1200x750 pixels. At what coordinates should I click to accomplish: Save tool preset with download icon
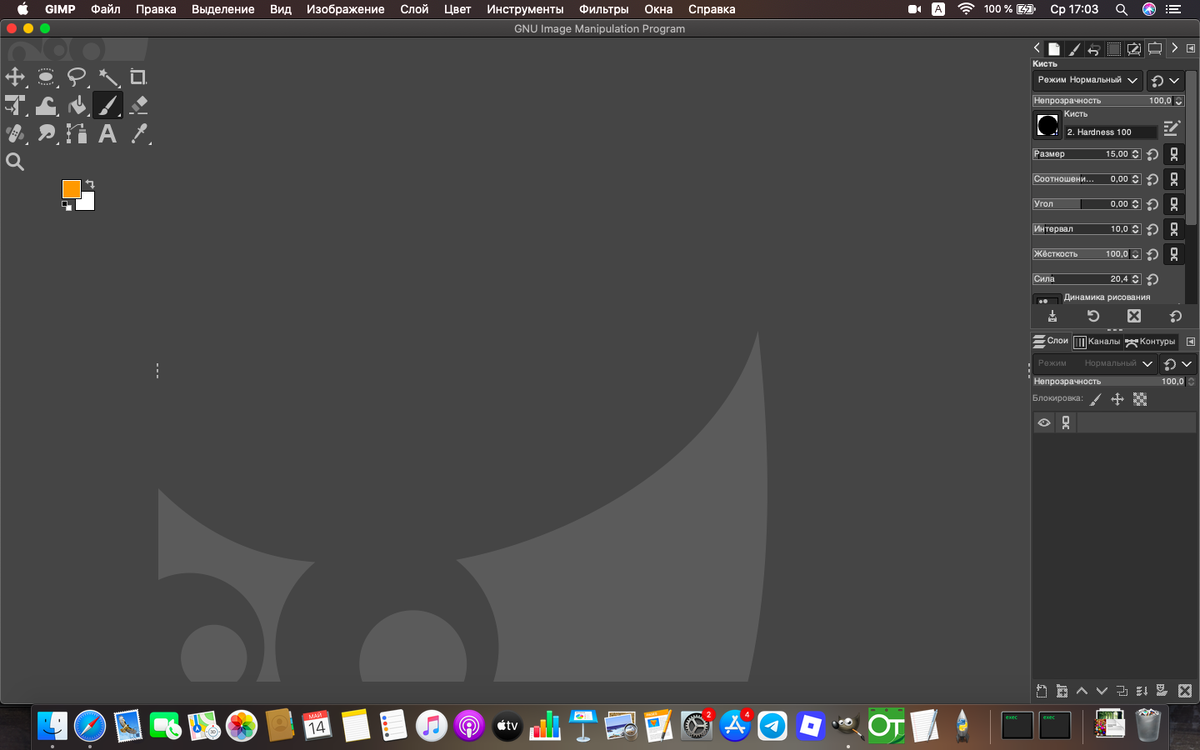pyautogui.click(x=1052, y=316)
